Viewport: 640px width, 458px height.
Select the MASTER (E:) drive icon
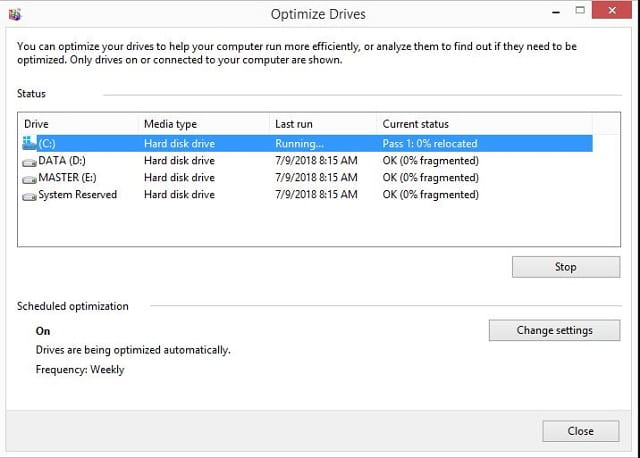[x=29, y=179]
